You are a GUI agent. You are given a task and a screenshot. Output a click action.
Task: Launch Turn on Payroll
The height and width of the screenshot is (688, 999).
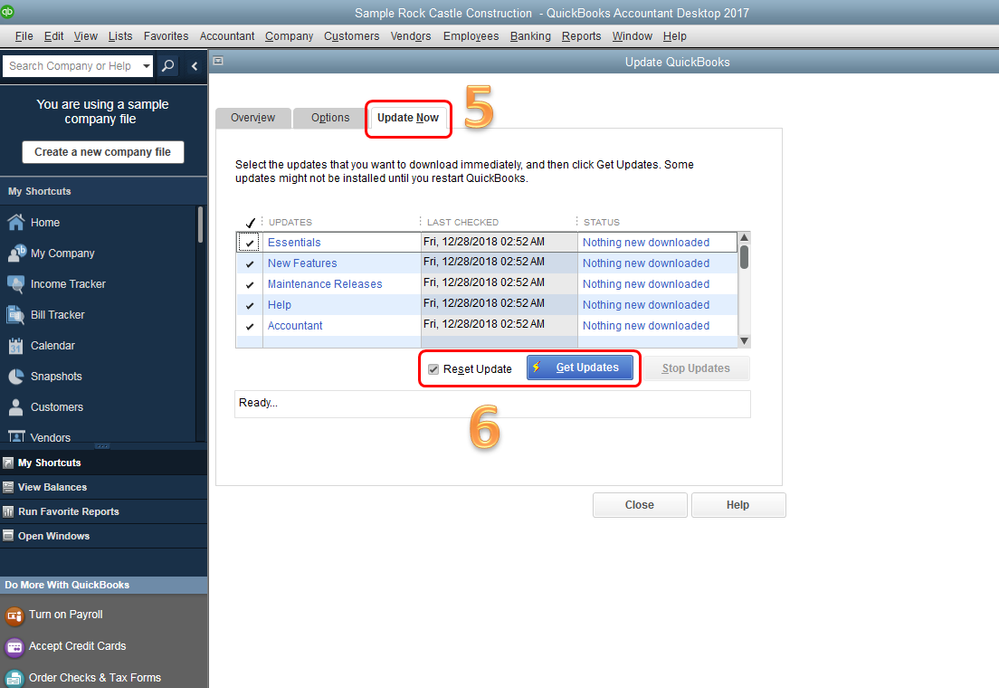pyautogui.click(x=65, y=616)
